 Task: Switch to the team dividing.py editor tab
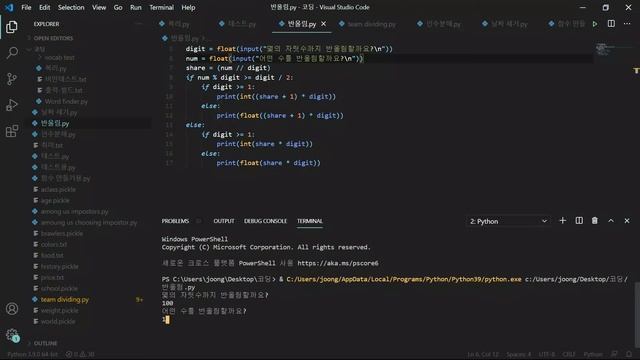367,24
